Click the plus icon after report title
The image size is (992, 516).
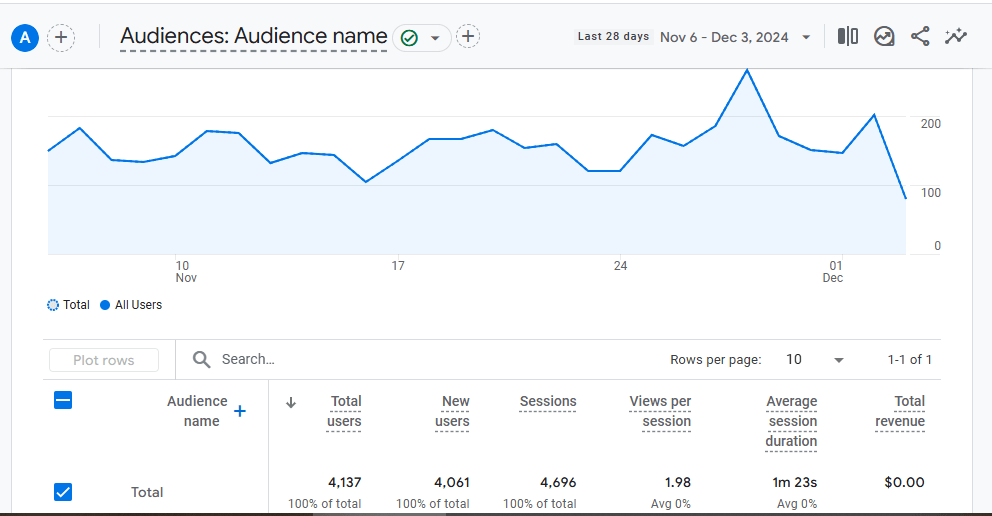click(x=468, y=37)
